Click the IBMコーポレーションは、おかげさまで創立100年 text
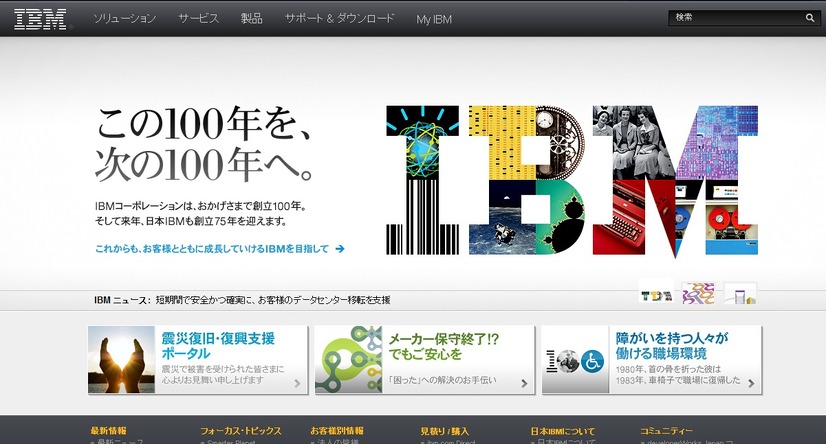The image size is (826, 444). pos(201,206)
